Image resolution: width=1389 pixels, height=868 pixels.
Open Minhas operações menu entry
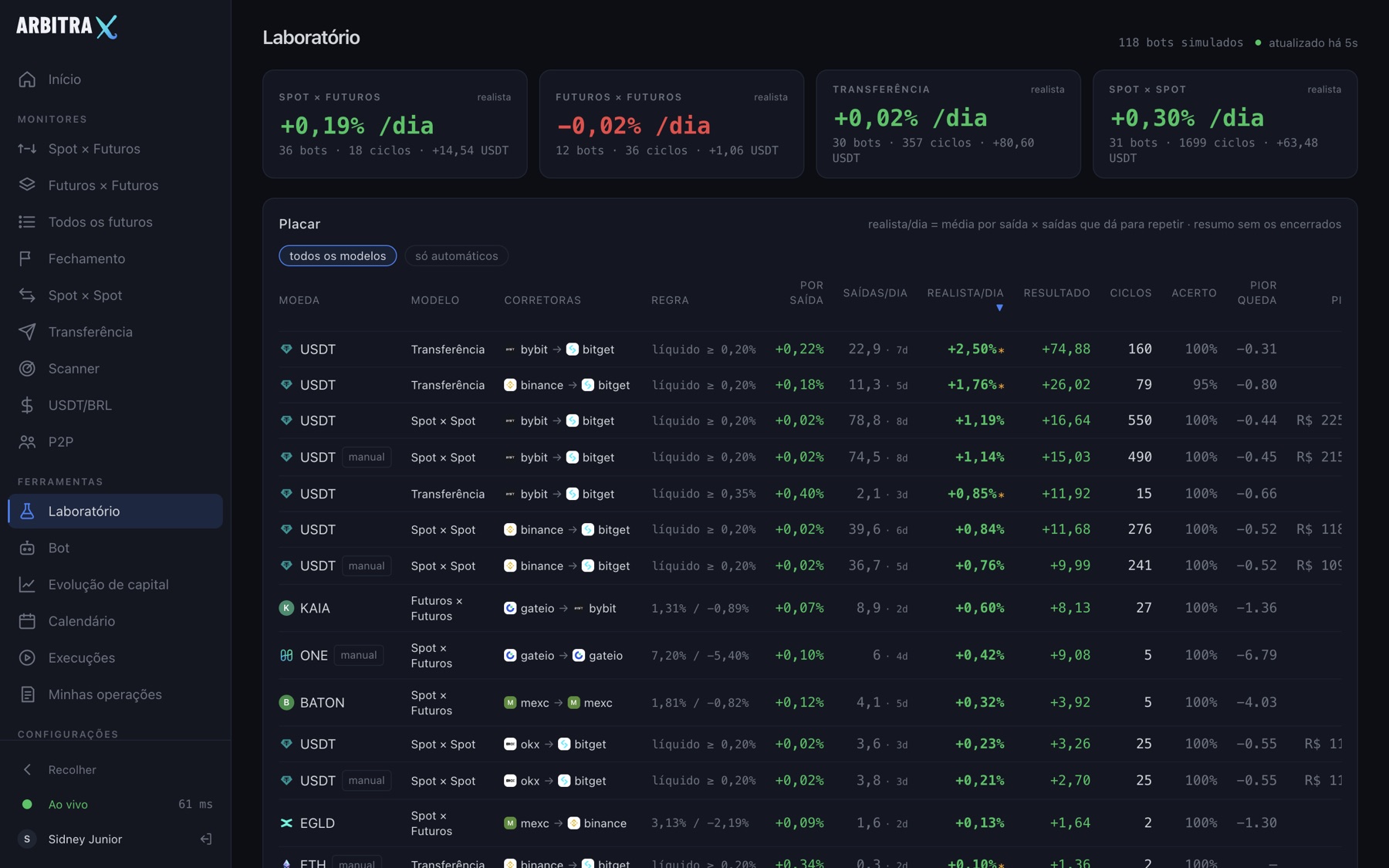tap(116, 694)
